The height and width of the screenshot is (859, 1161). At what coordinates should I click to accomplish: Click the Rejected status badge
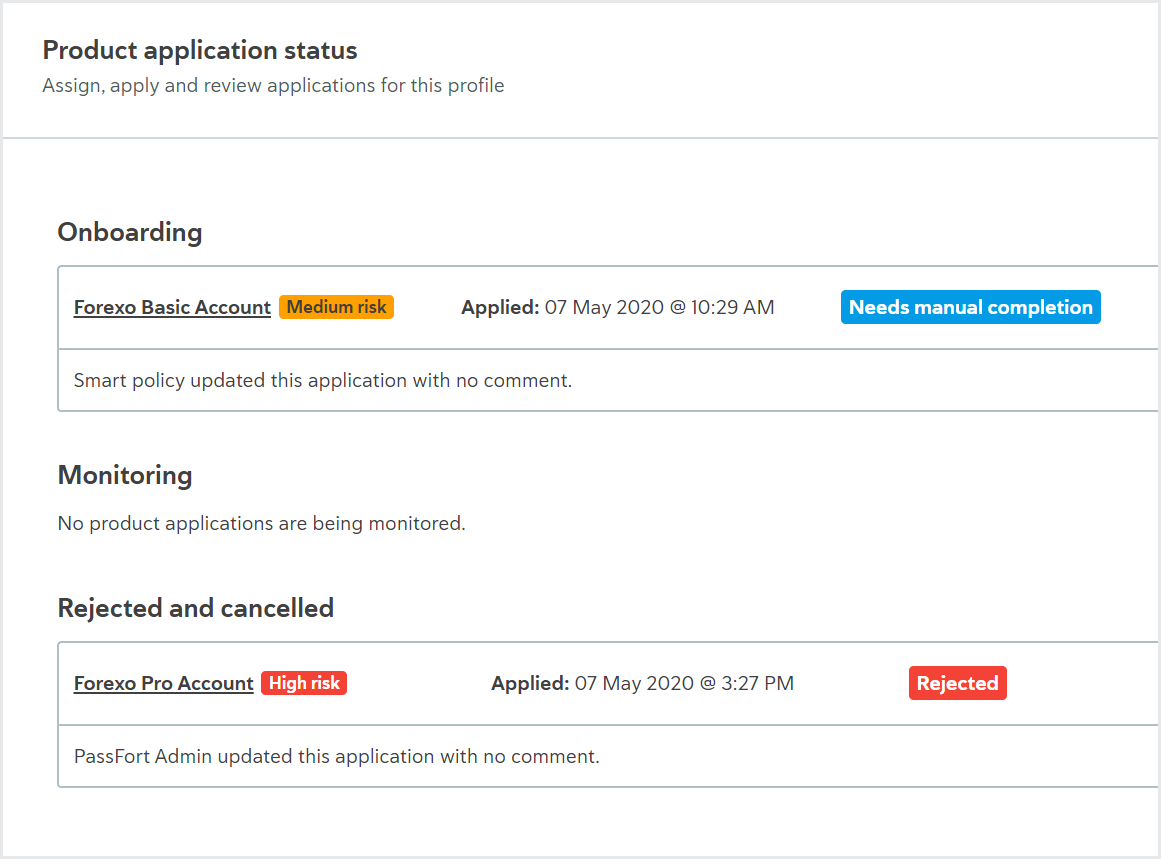(957, 683)
